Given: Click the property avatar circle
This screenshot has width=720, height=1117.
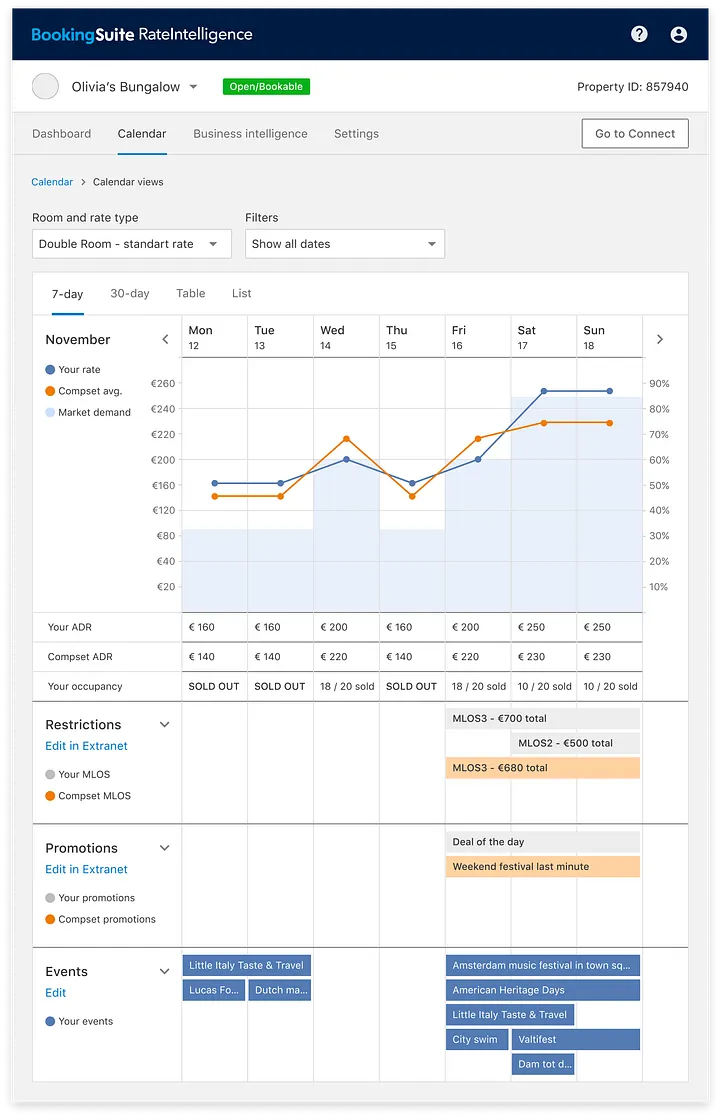Looking at the screenshot, I should [x=46, y=87].
